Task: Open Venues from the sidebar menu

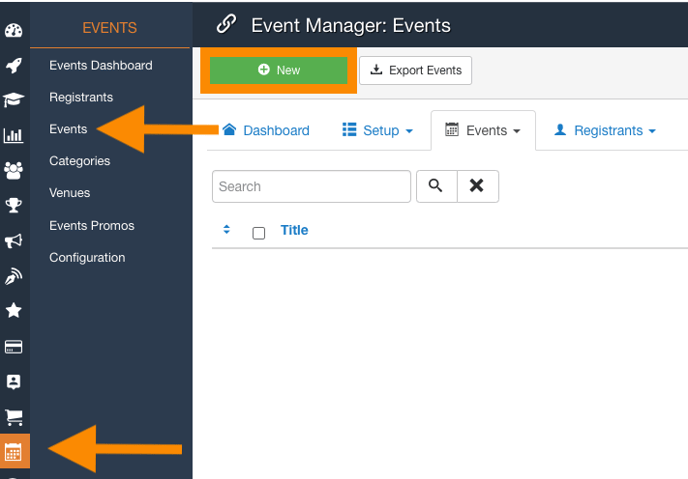Action: tap(69, 193)
